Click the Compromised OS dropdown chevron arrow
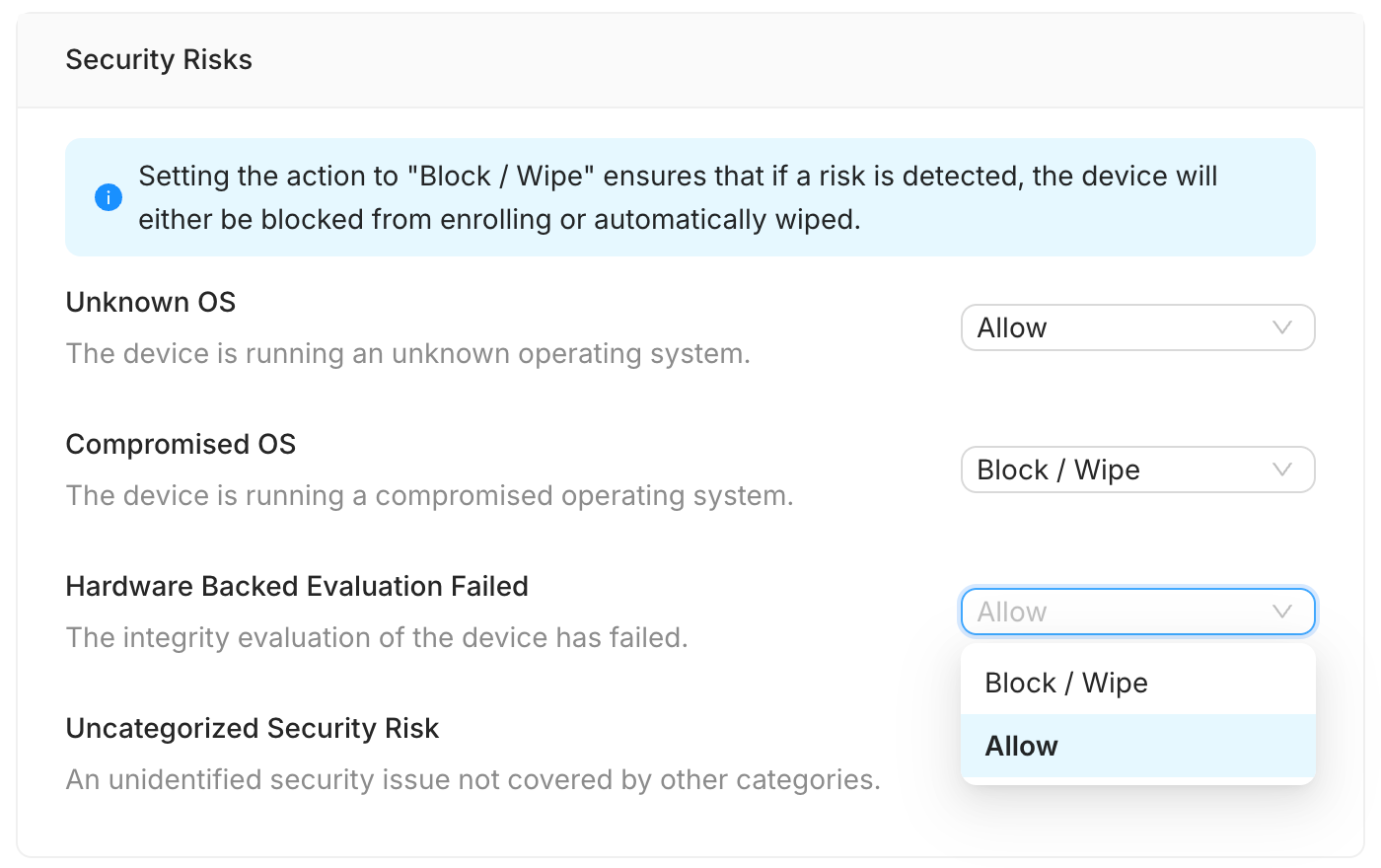This screenshot has height=868, width=1381. [1281, 470]
